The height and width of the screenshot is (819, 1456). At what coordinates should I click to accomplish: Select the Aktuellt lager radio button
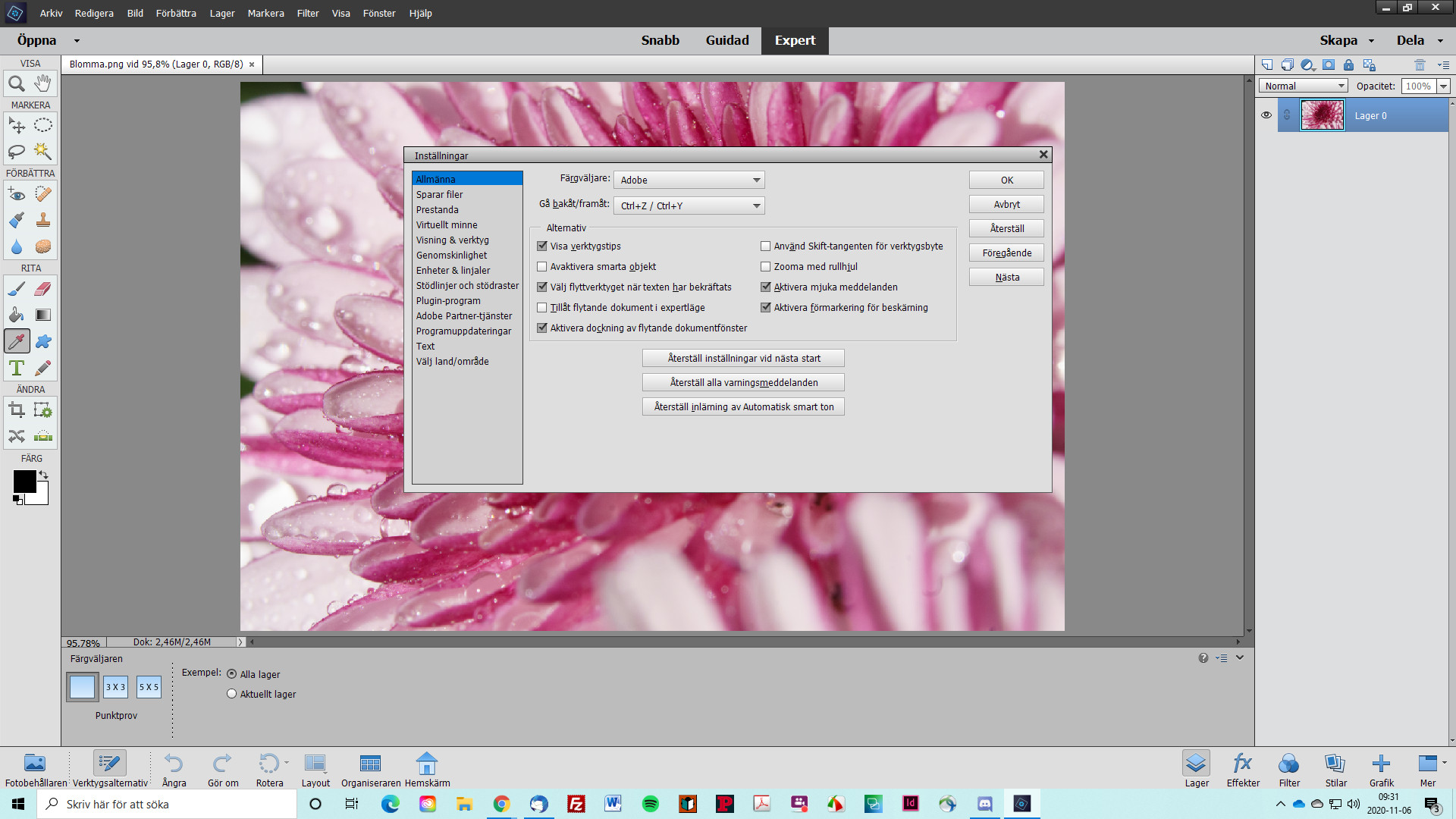(x=231, y=692)
